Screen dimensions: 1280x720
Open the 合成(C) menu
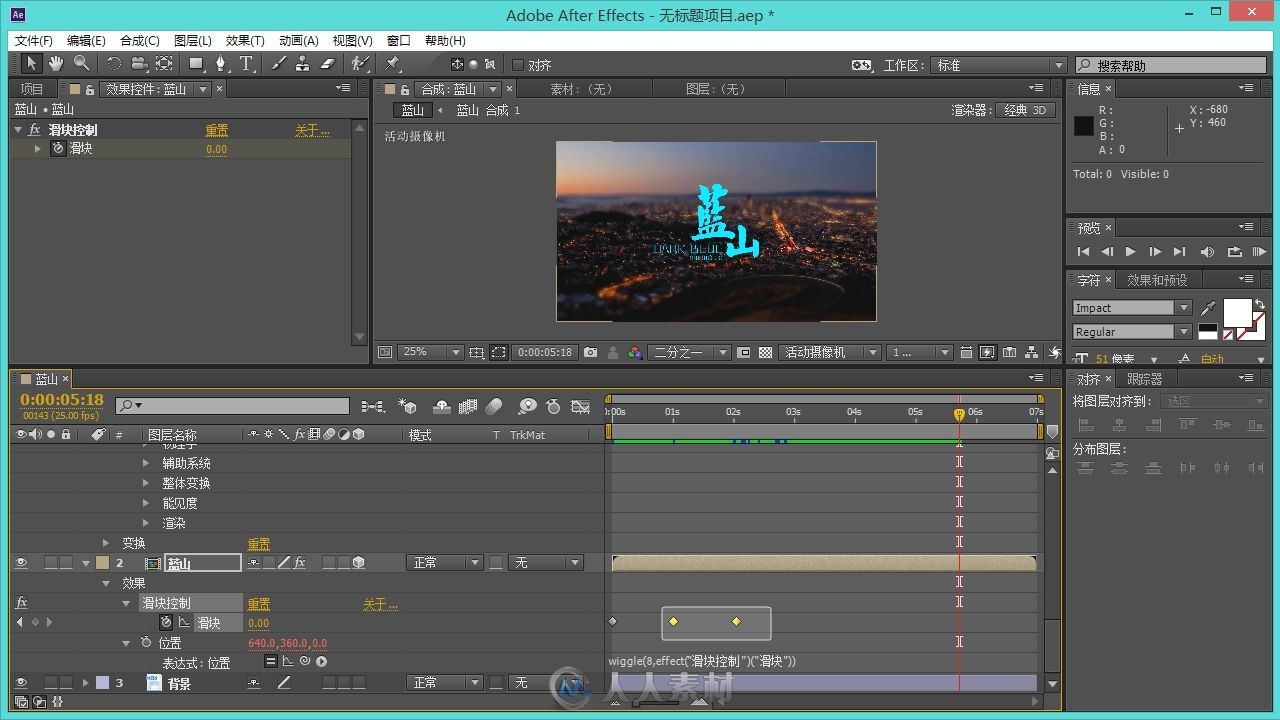pyautogui.click(x=140, y=41)
